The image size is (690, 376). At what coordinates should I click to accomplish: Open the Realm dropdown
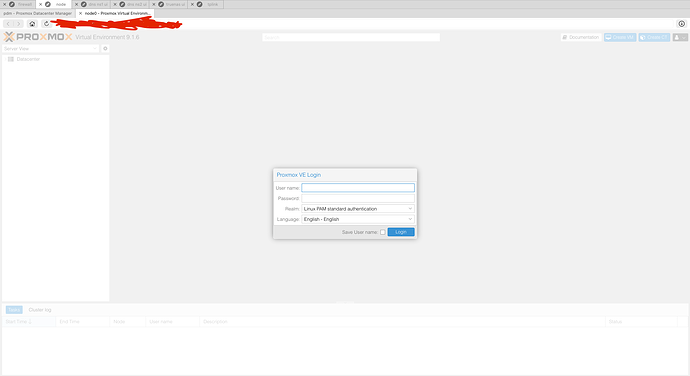click(358, 209)
